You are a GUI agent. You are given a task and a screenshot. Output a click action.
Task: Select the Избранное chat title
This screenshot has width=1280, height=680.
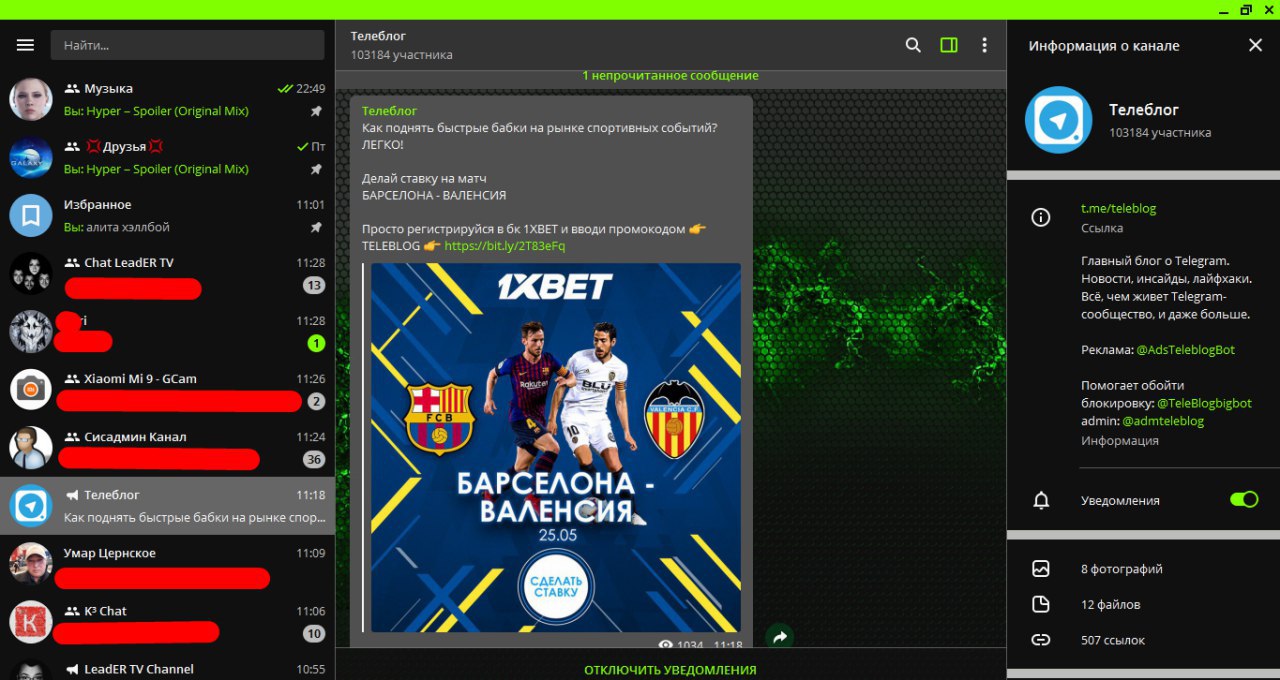(97, 205)
